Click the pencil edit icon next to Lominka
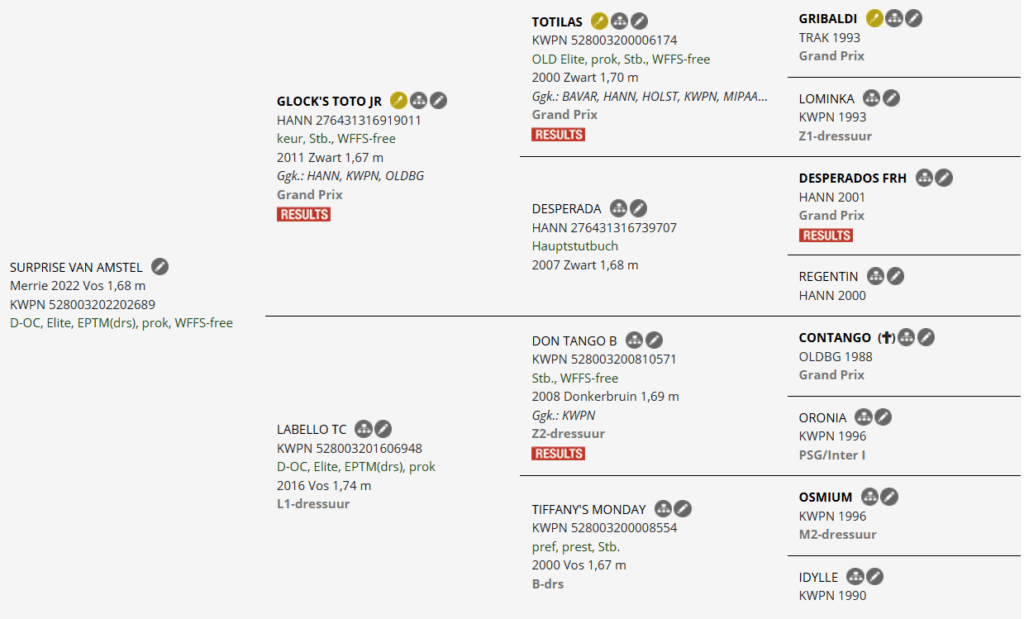 892,98
